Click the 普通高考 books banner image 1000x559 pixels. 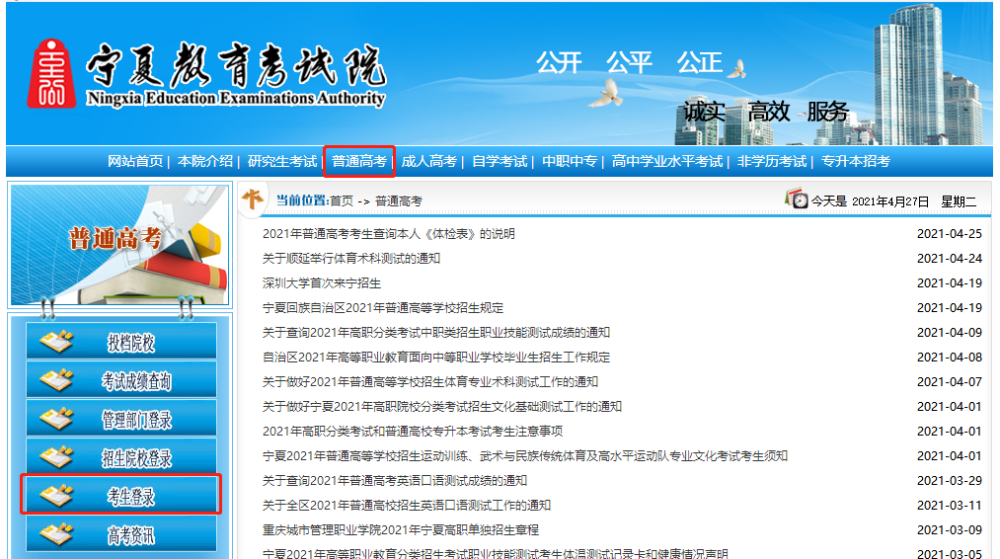tap(120, 245)
